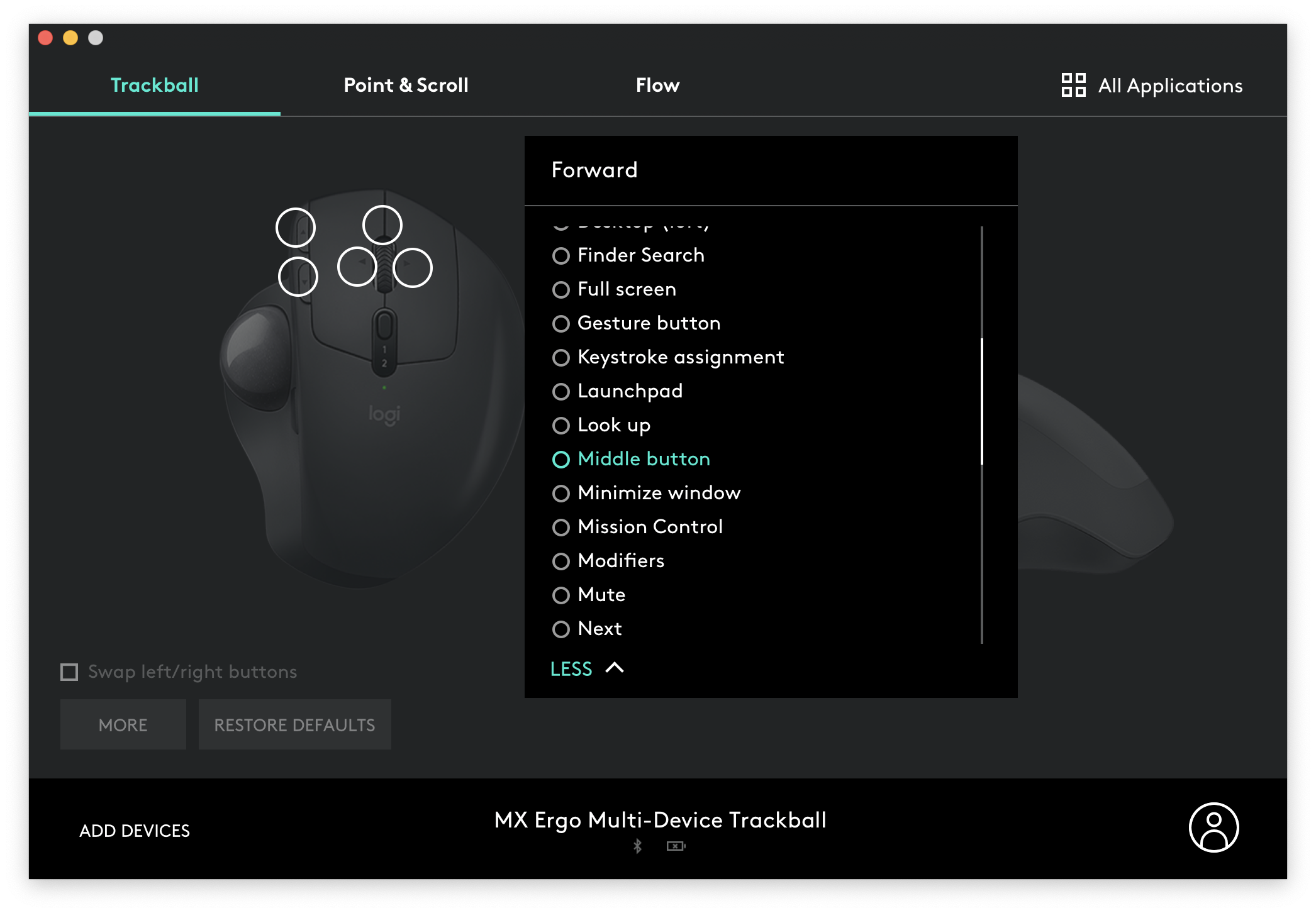
Task: Select the scroll wheel top circle hotspot
Action: [382, 224]
